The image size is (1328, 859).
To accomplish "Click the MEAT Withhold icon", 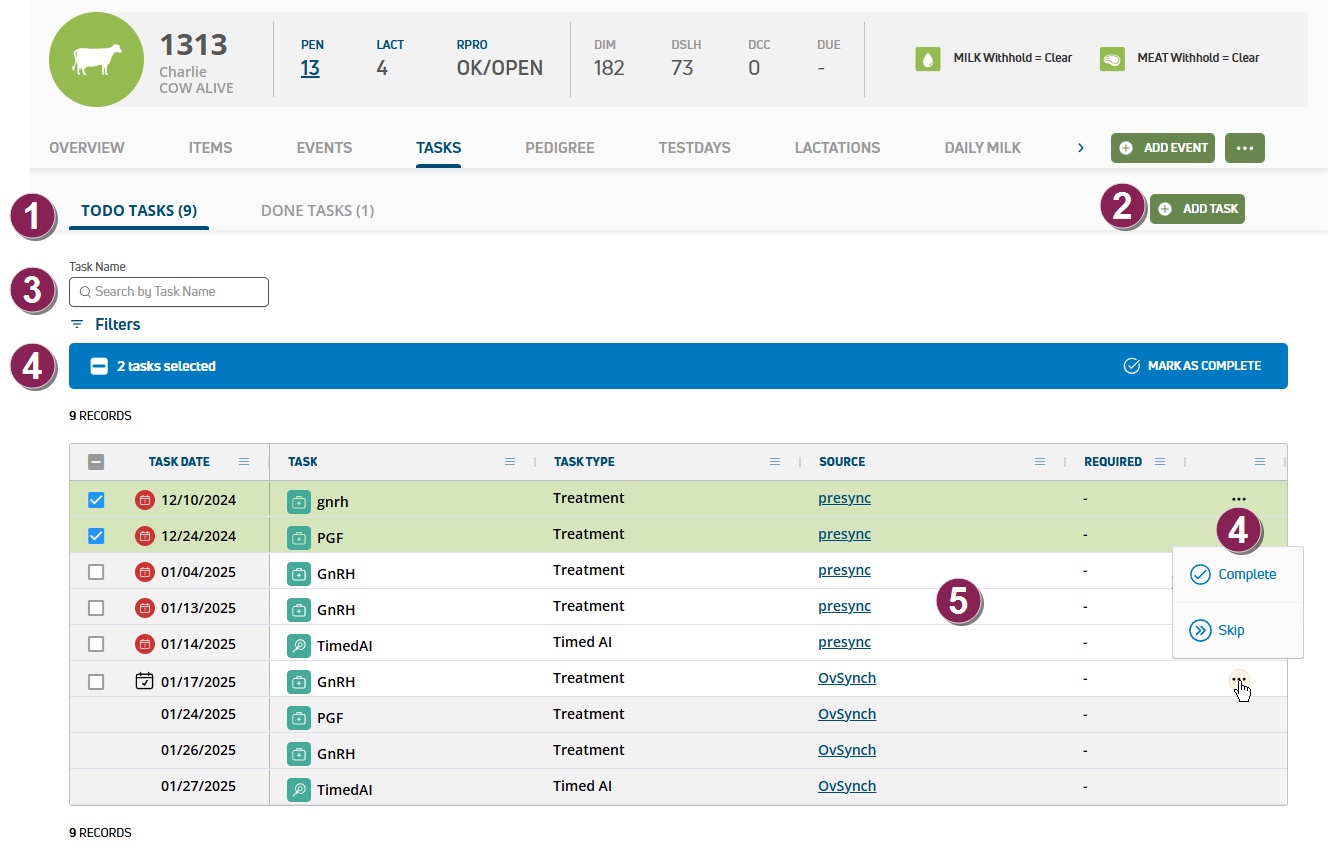I will [x=1112, y=59].
